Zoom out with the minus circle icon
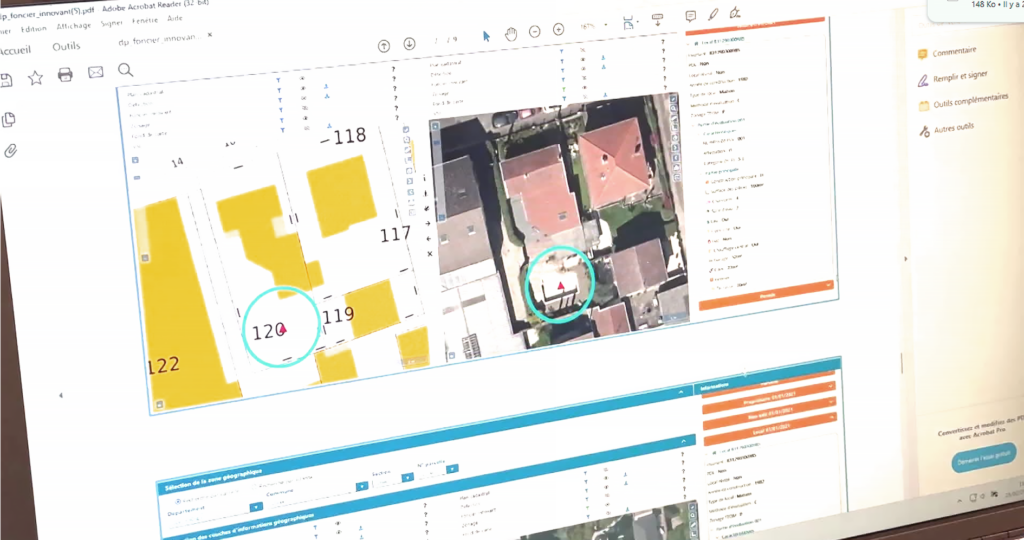 coord(535,31)
